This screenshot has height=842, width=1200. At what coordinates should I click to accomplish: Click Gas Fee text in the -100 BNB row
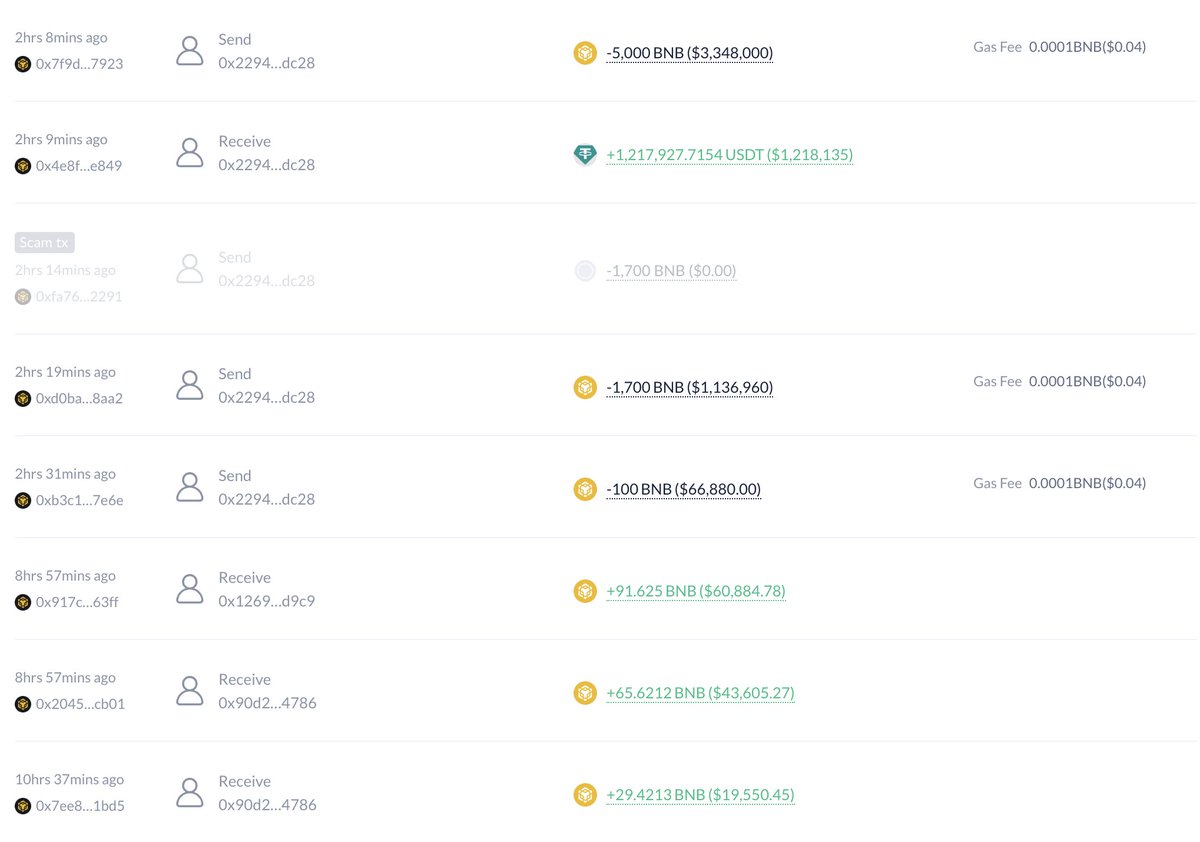coord(1060,483)
